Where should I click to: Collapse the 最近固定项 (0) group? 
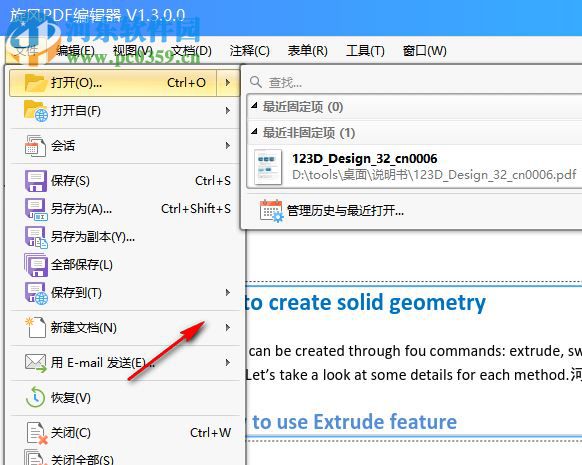[254, 106]
